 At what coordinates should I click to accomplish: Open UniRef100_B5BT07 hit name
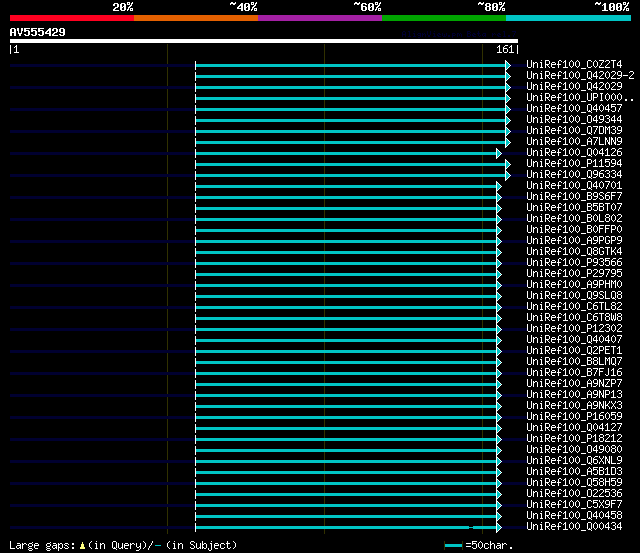[574, 208]
